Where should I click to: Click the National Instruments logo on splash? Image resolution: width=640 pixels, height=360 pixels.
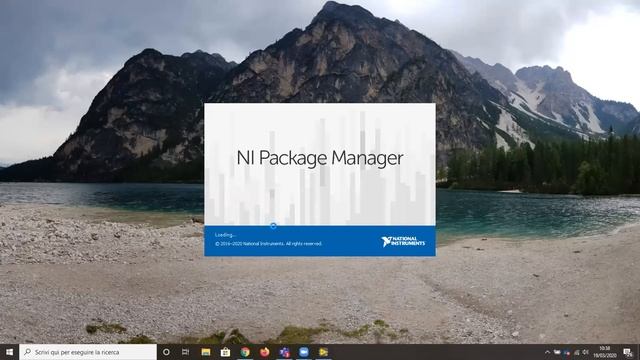pyautogui.click(x=403, y=241)
